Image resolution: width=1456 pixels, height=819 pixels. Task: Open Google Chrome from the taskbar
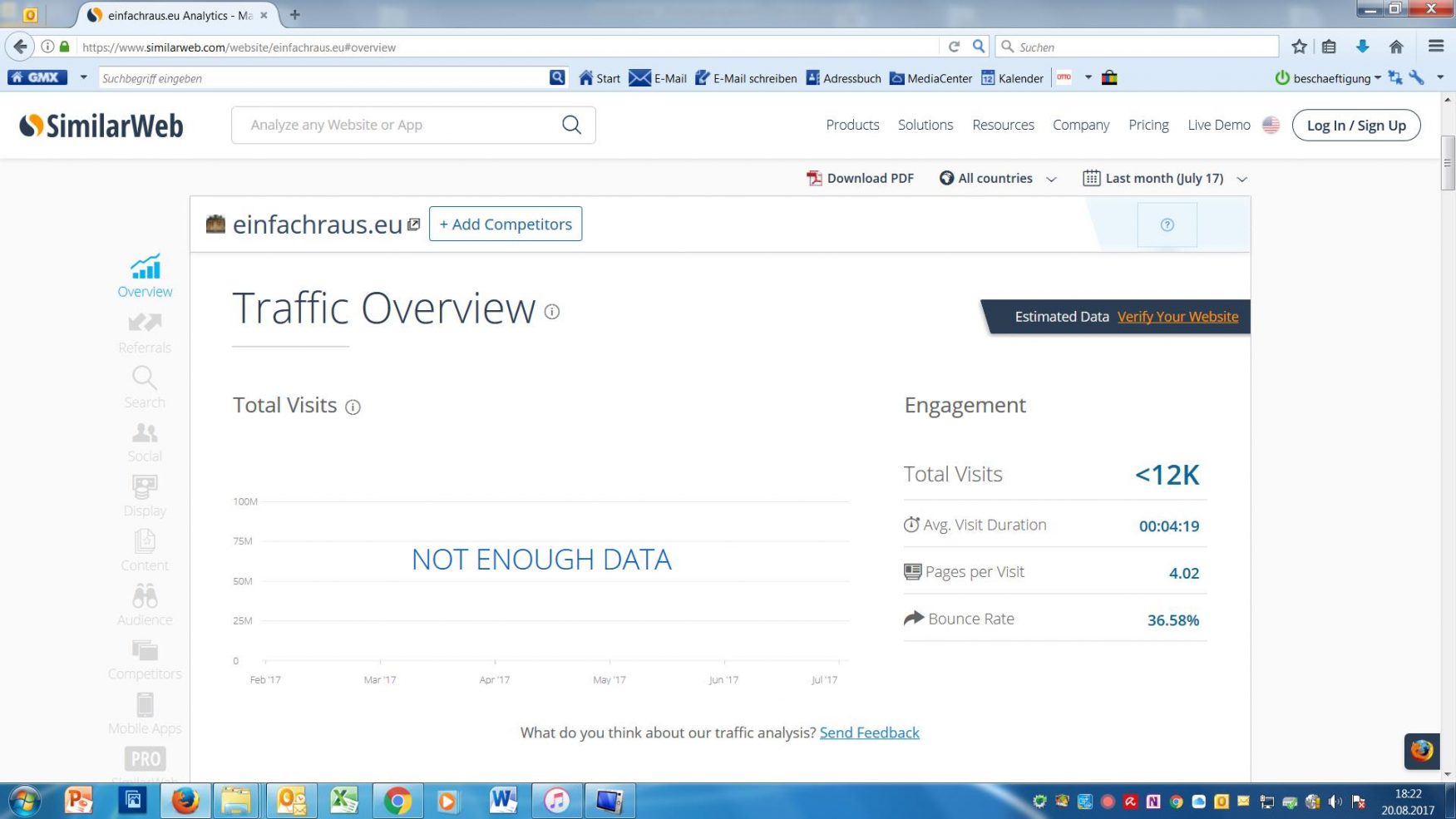pos(397,801)
